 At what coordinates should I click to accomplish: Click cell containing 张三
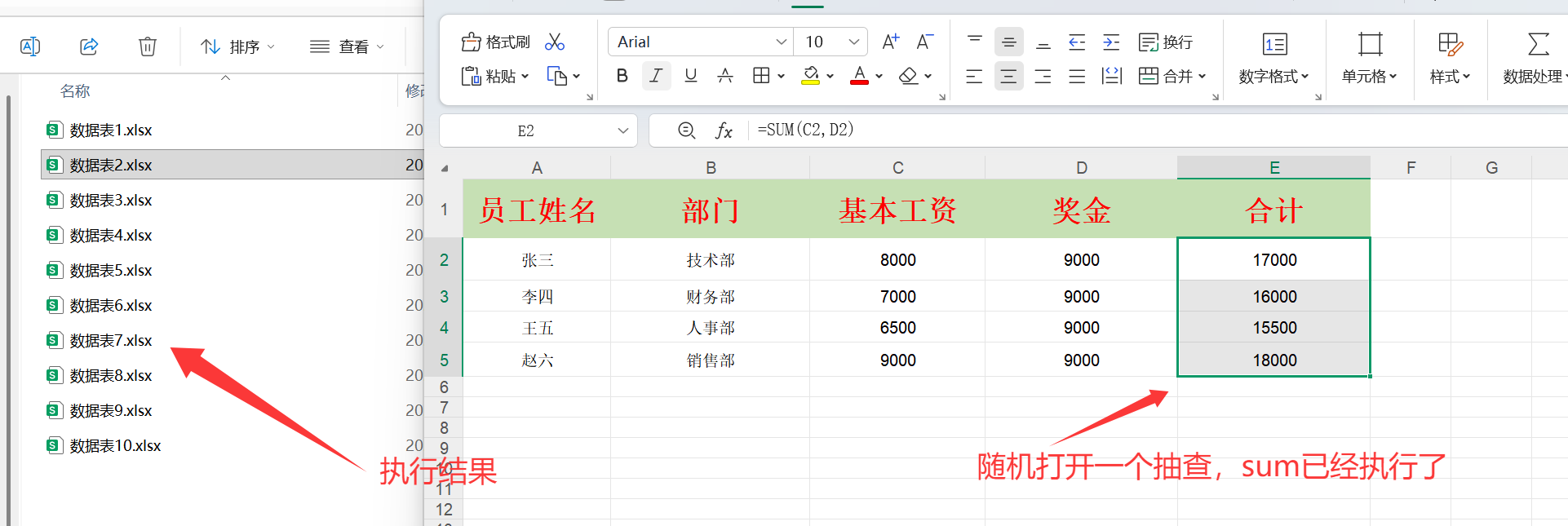pos(537,259)
